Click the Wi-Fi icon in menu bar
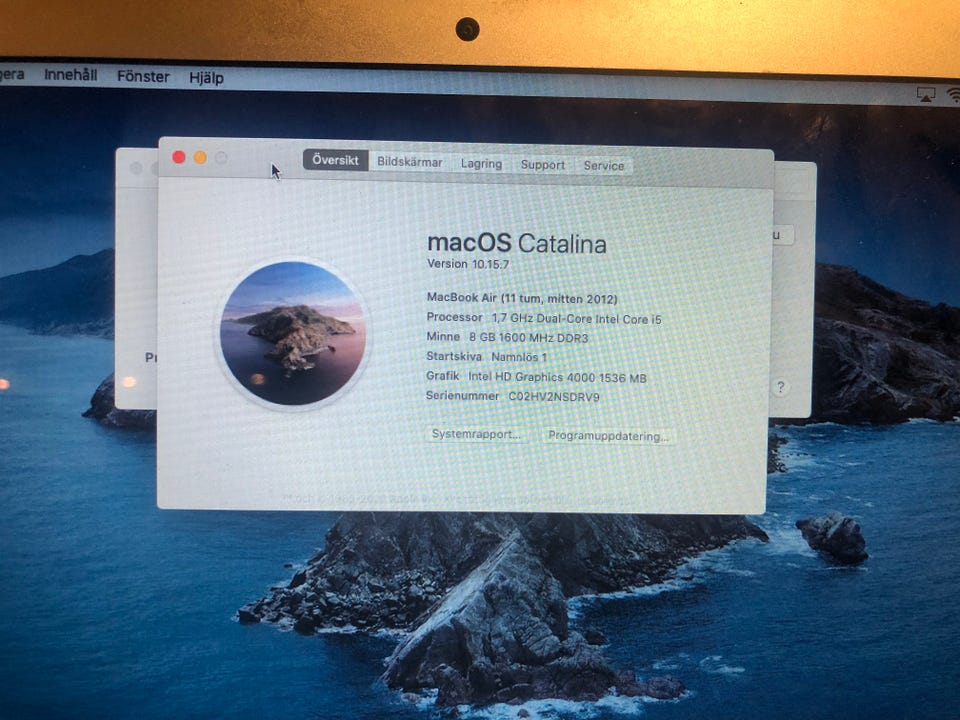Image resolution: width=960 pixels, height=720 pixels. [953, 95]
